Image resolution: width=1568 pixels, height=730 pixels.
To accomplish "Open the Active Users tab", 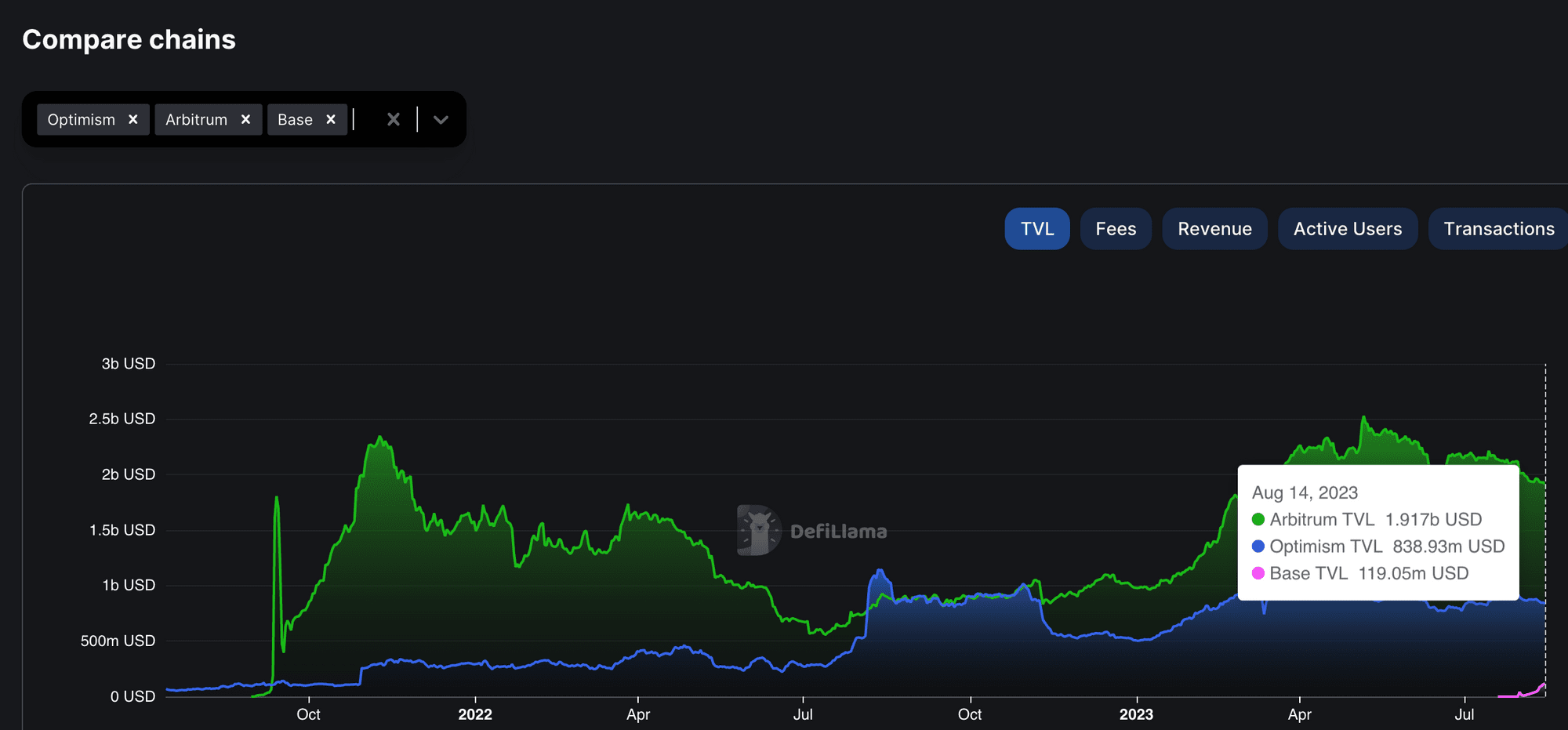I will pos(1347,229).
